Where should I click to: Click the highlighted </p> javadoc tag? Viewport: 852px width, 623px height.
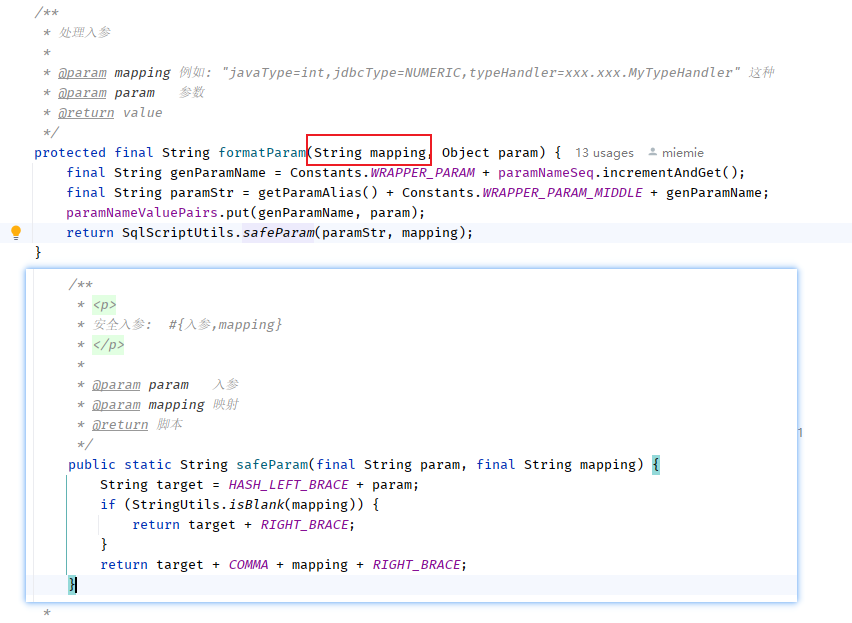pos(108,345)
